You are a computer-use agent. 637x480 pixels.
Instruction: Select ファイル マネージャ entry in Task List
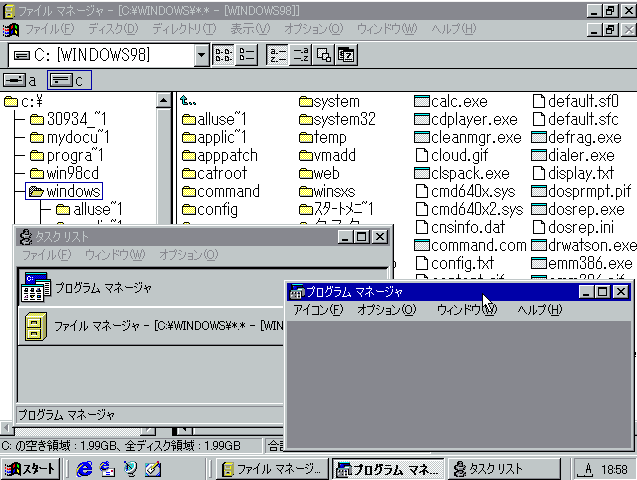click(x=152, y=326)
